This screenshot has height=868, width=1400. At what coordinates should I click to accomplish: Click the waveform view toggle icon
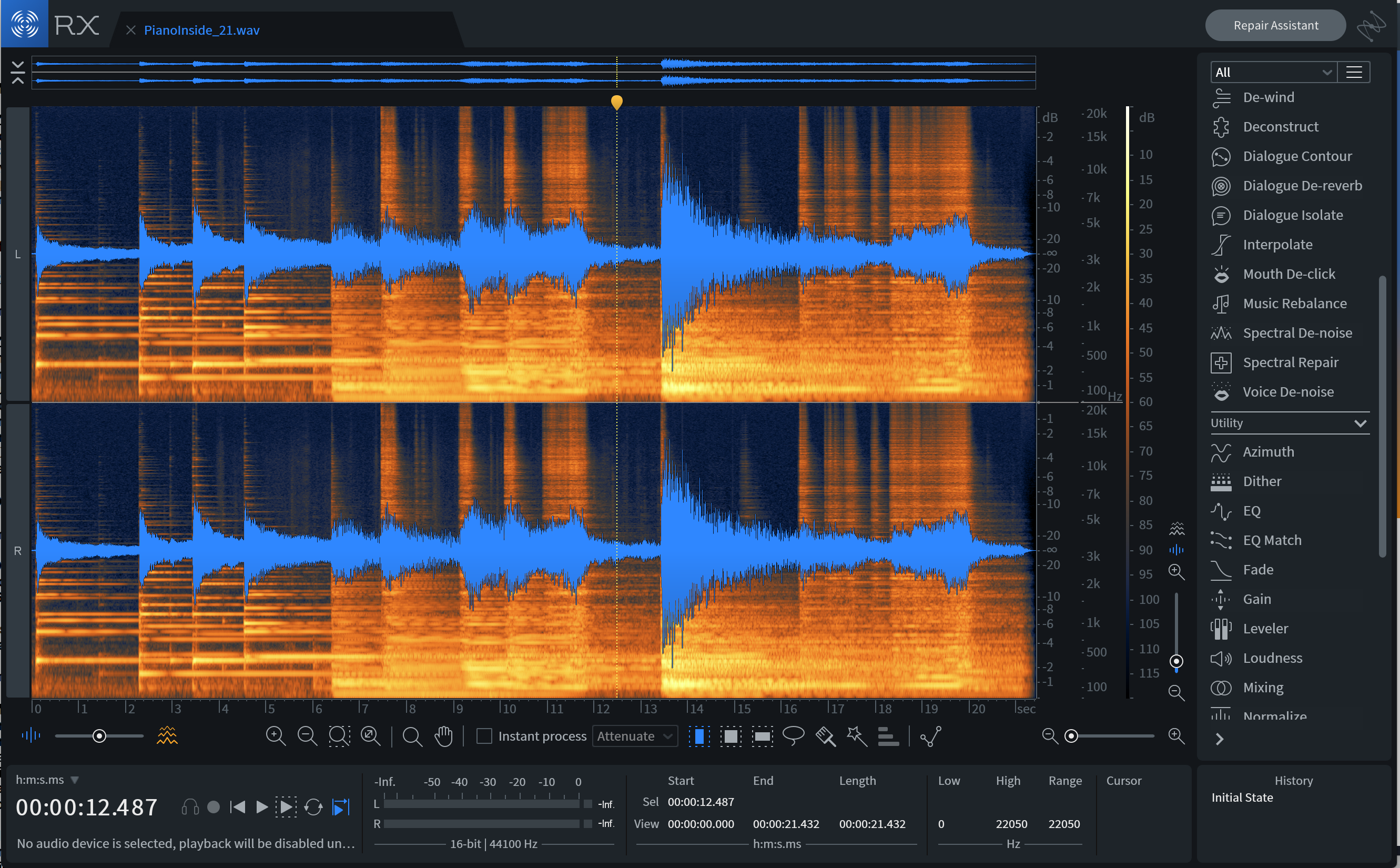pos(28,737)
